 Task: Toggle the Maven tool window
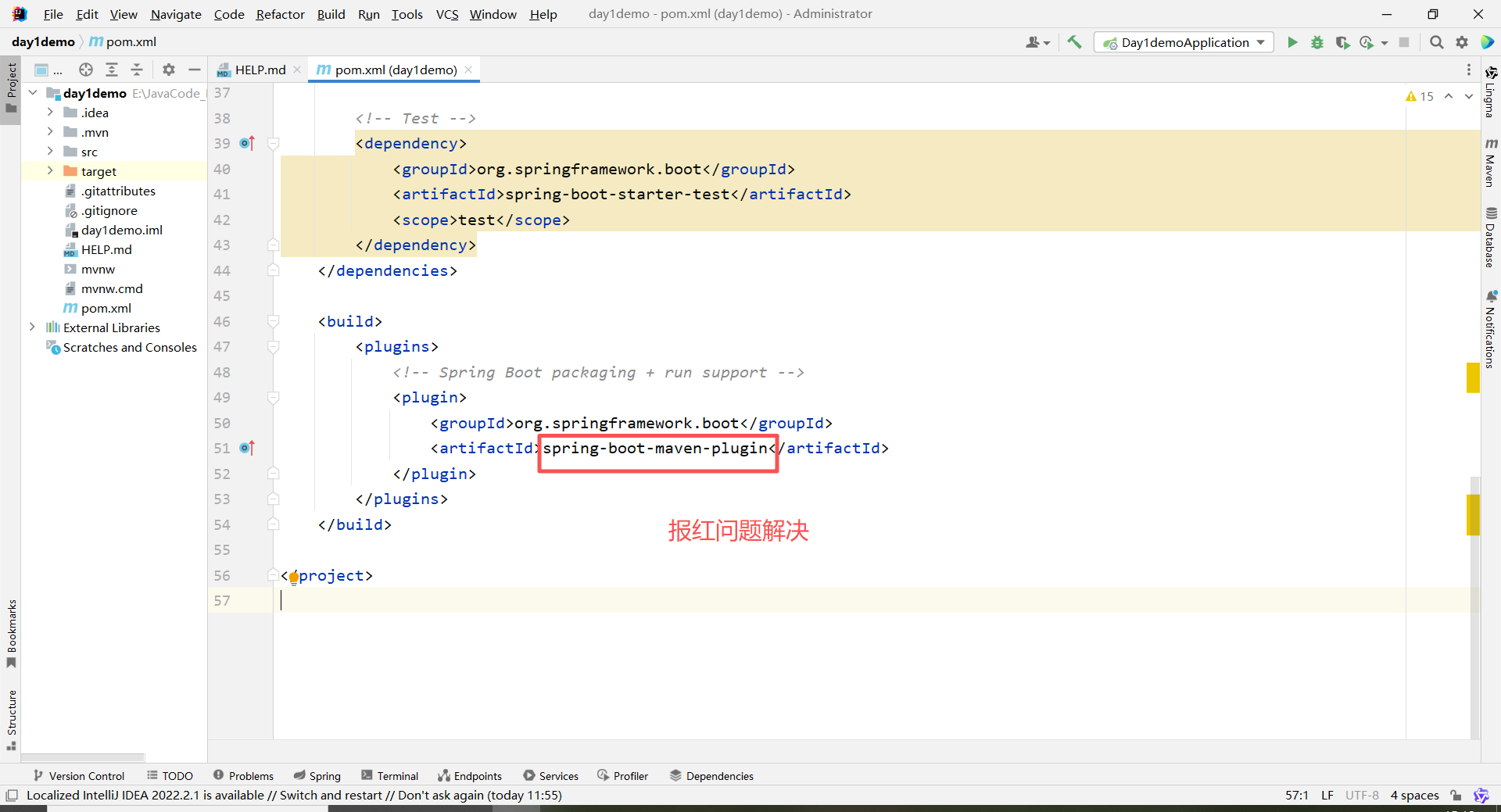pyautogui.click(x=1491, y=163)
